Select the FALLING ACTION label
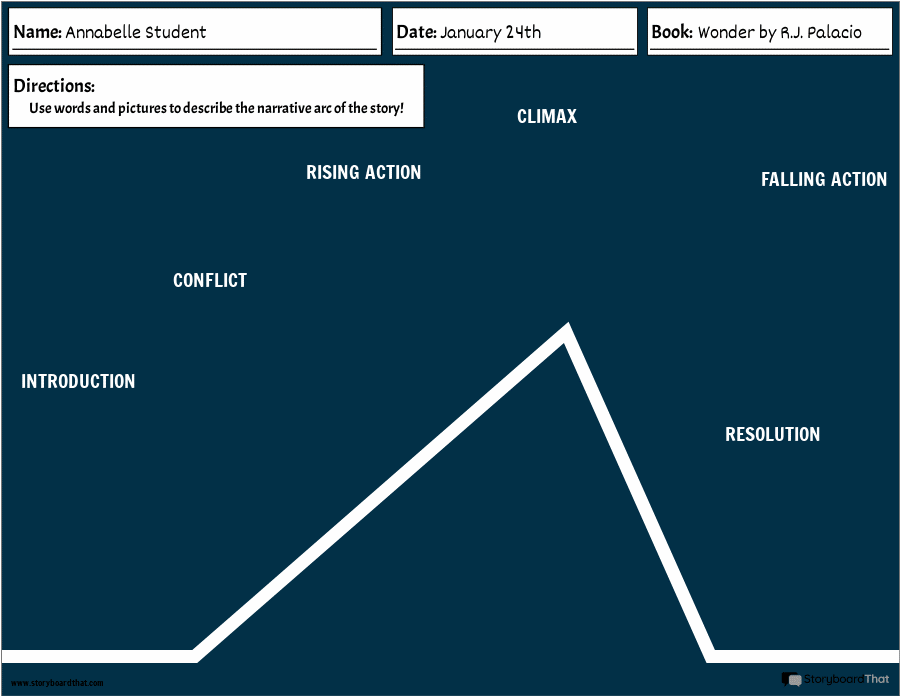 [824, 180]
